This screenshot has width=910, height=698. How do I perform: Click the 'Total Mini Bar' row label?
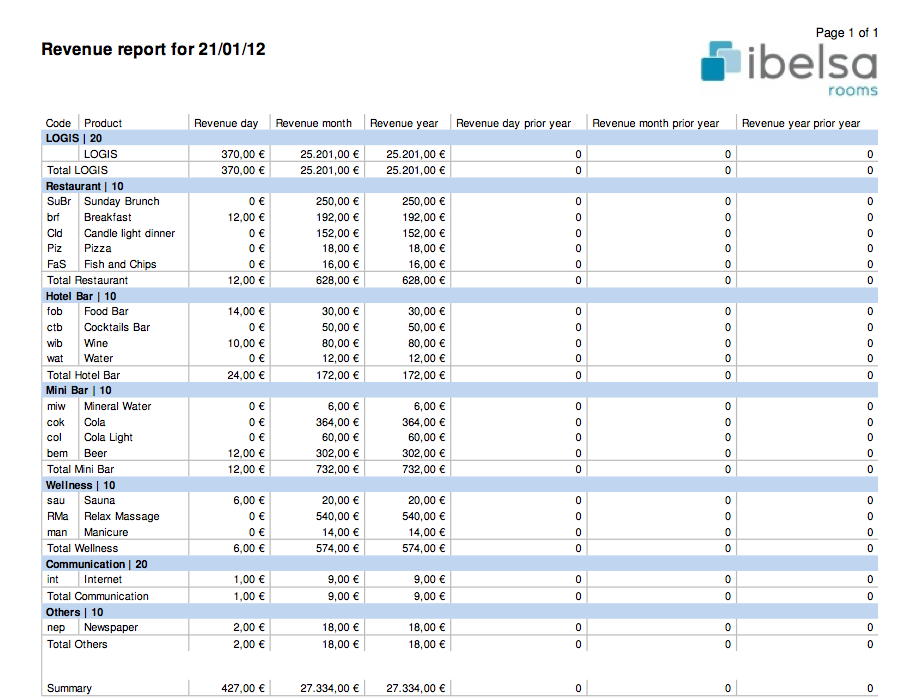(80, 469)
